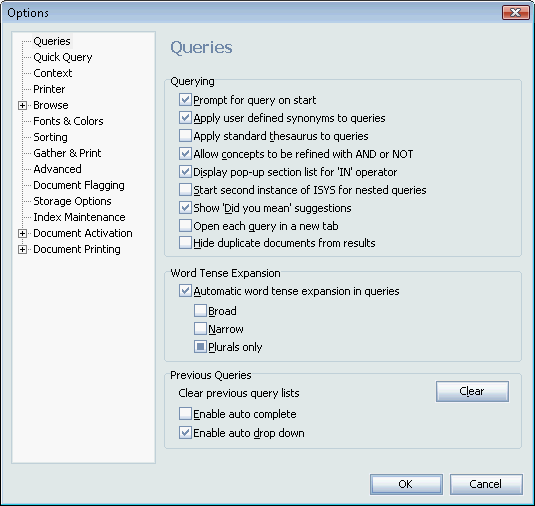Go to Storage Options page

click(x=72, y=201)
